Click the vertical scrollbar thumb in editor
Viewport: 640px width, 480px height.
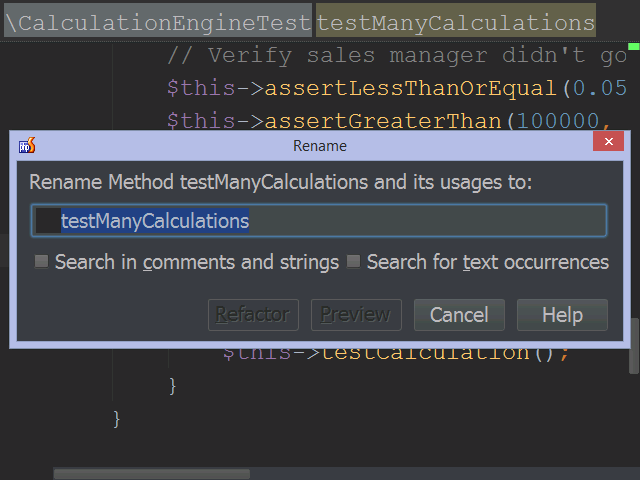[634, 346]
